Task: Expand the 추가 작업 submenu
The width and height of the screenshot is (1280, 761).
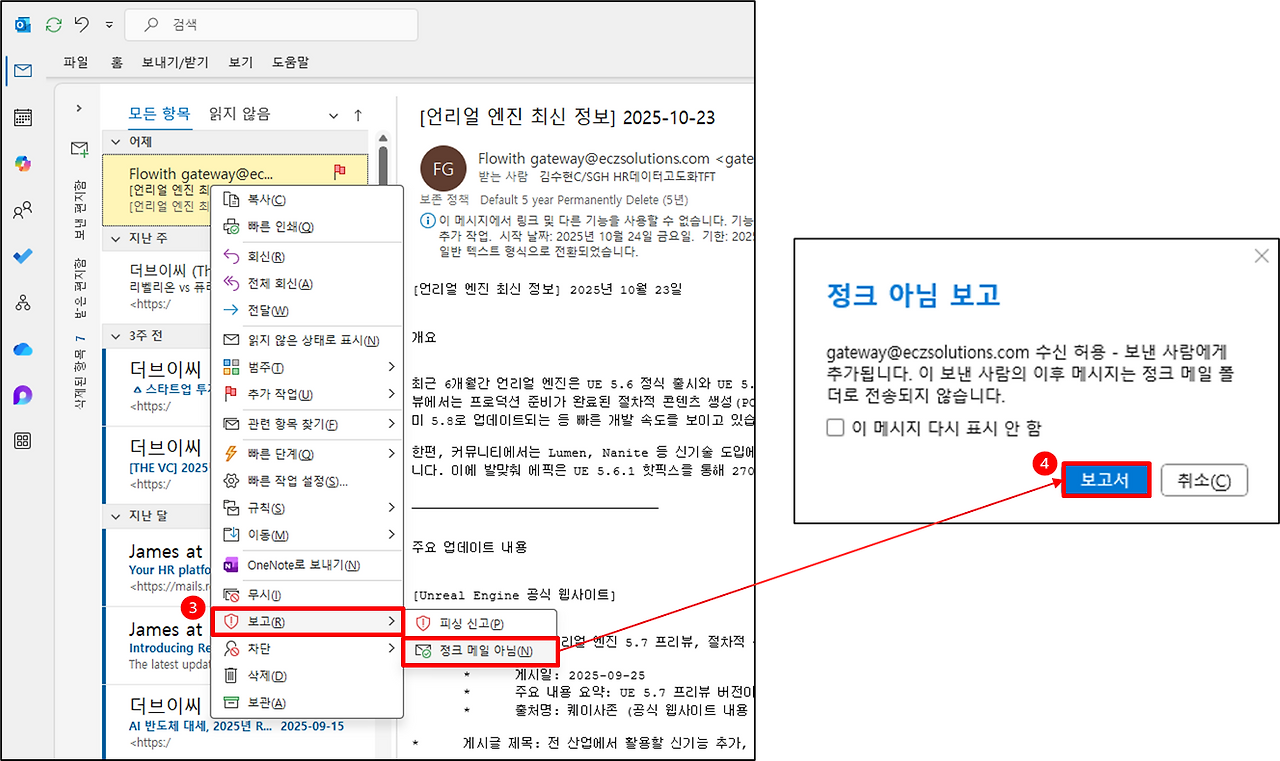Action: point(307,394)
